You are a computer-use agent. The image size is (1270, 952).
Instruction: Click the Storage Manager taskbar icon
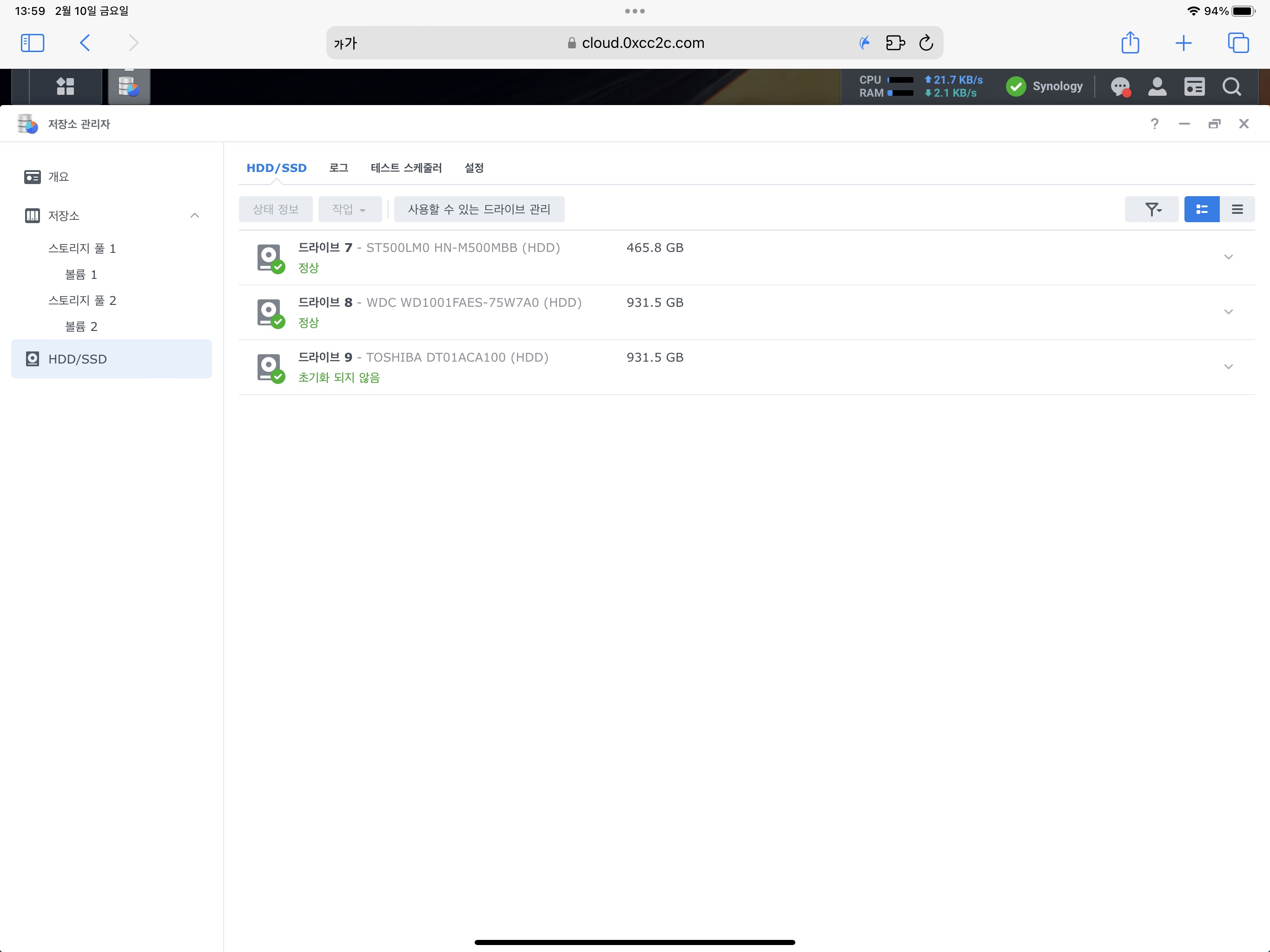[129, 87]
